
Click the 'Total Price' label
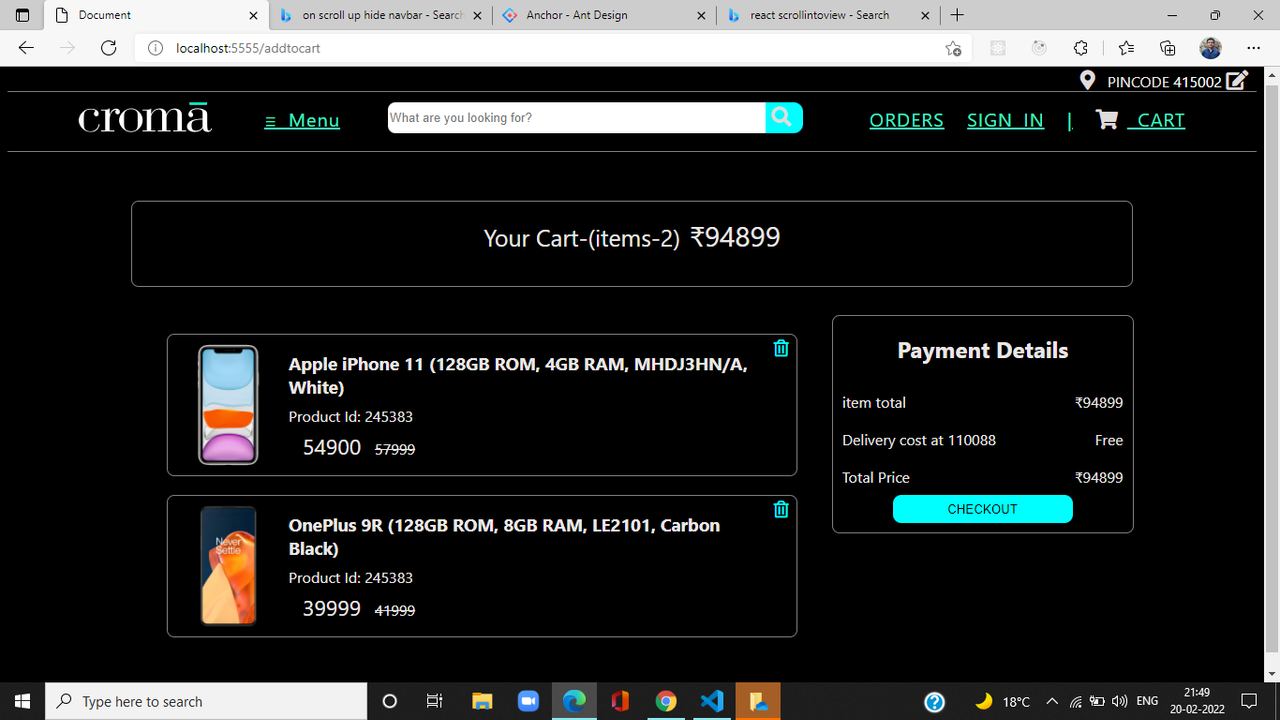pos(876,478)
